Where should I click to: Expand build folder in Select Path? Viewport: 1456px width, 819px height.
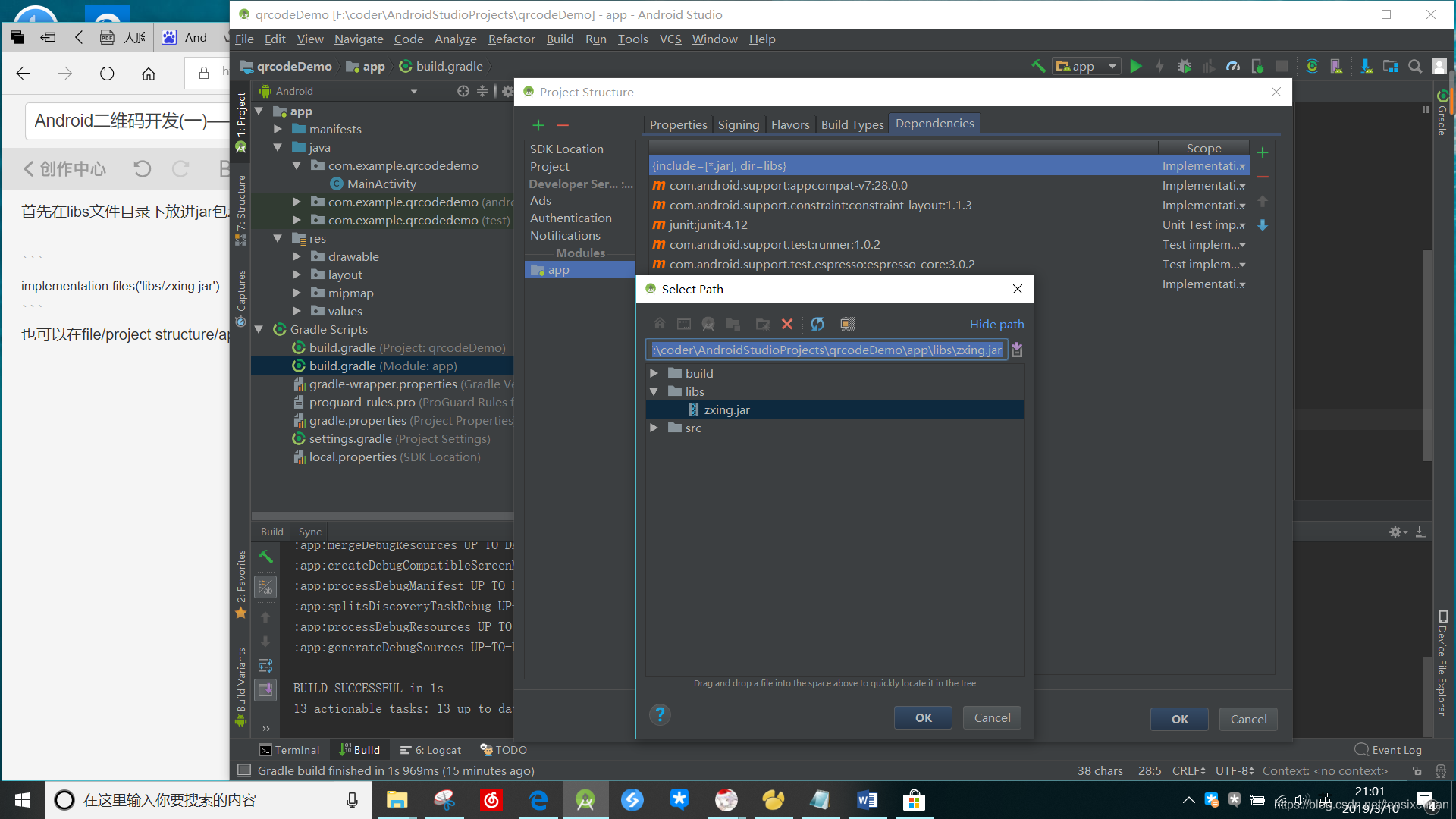click(x=654, y=373)
